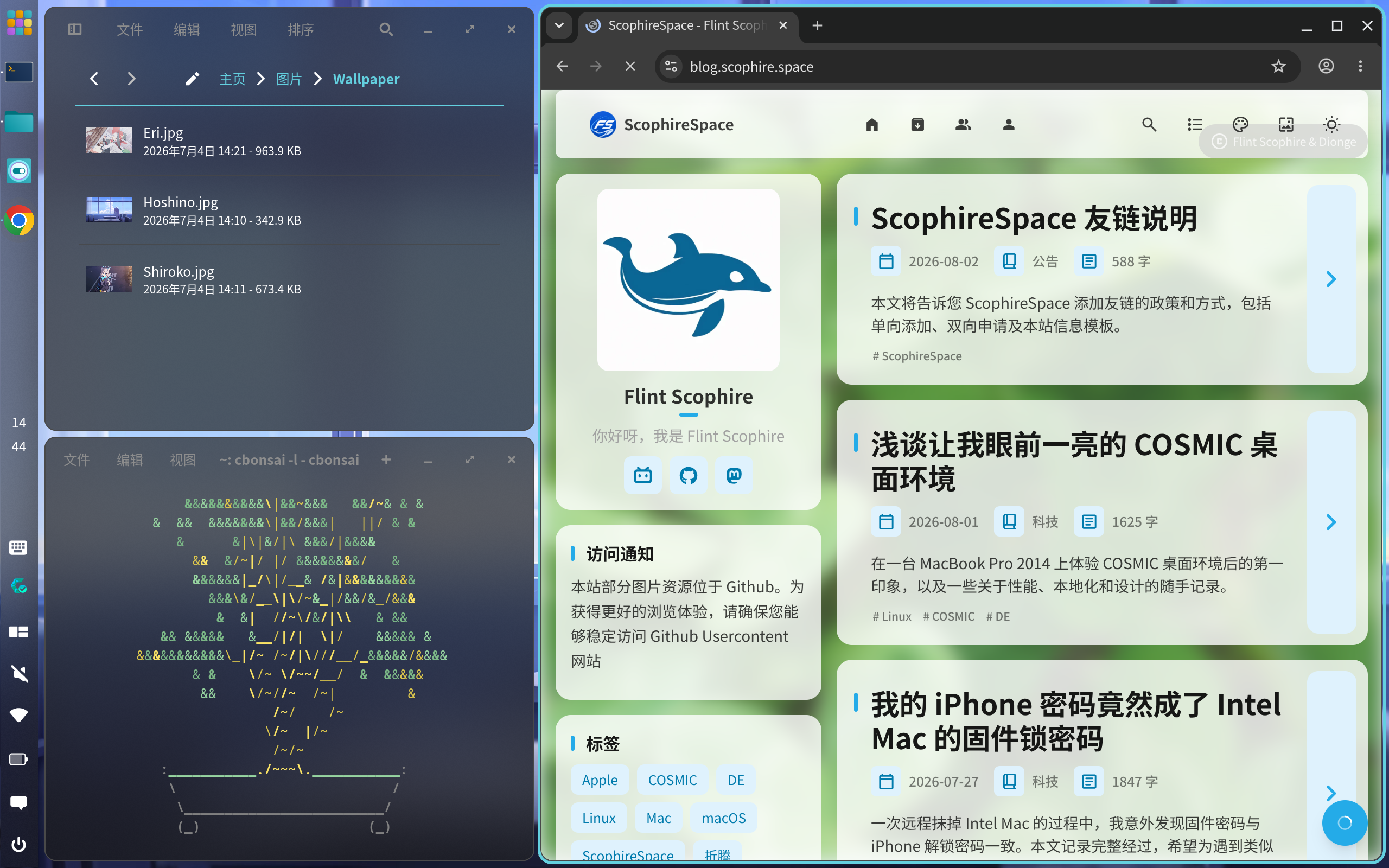Open the notifications applet in the dock

click(x=19, y=802)
